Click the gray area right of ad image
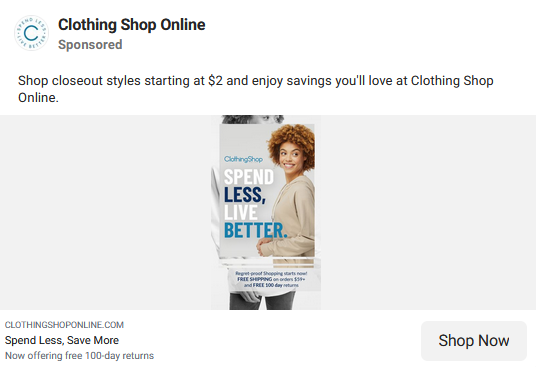The height and width of the screenshot is (367, 536). click(x=428, y=213)
